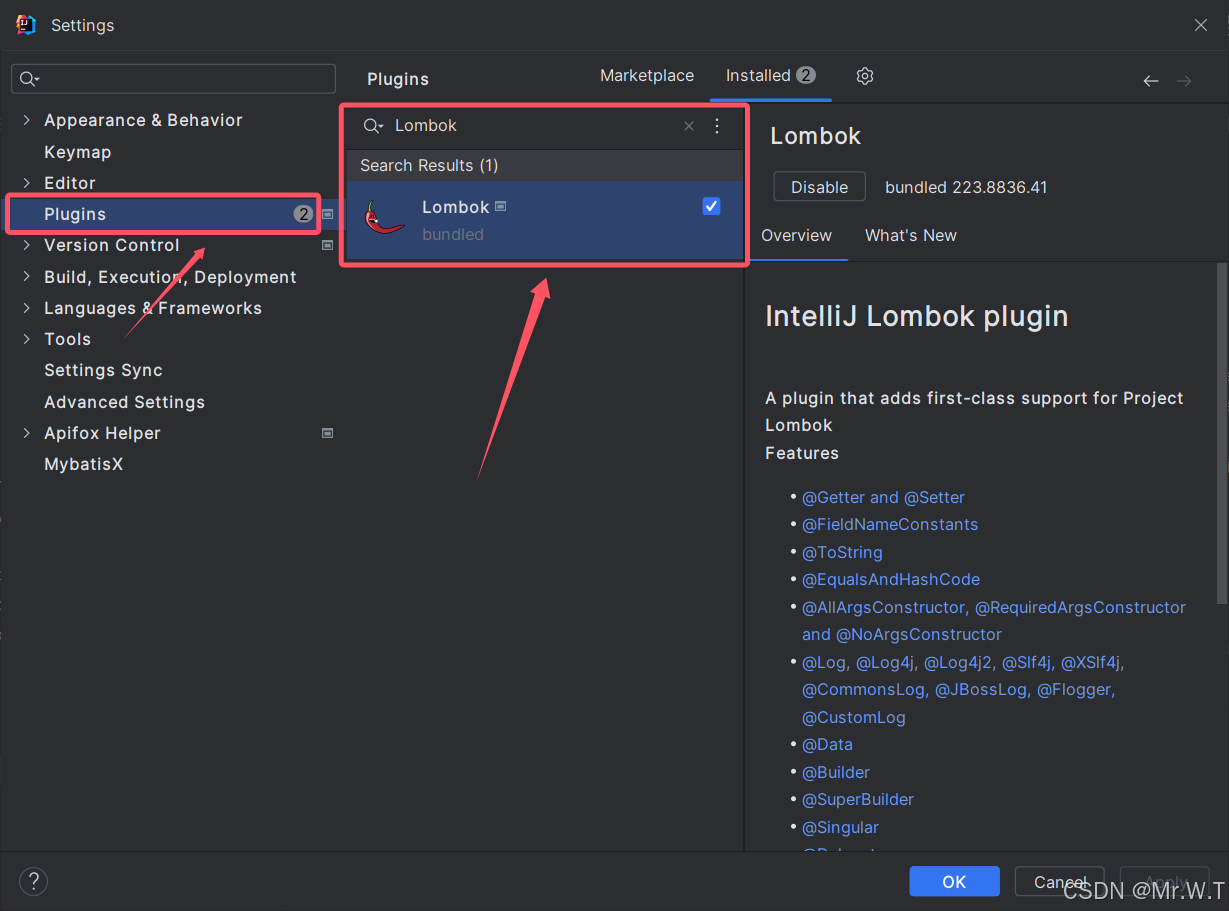The height and width of the screenshot is (911, 1229).
Task: Expand Languages & Frameworks node
Action: (26, 308)
